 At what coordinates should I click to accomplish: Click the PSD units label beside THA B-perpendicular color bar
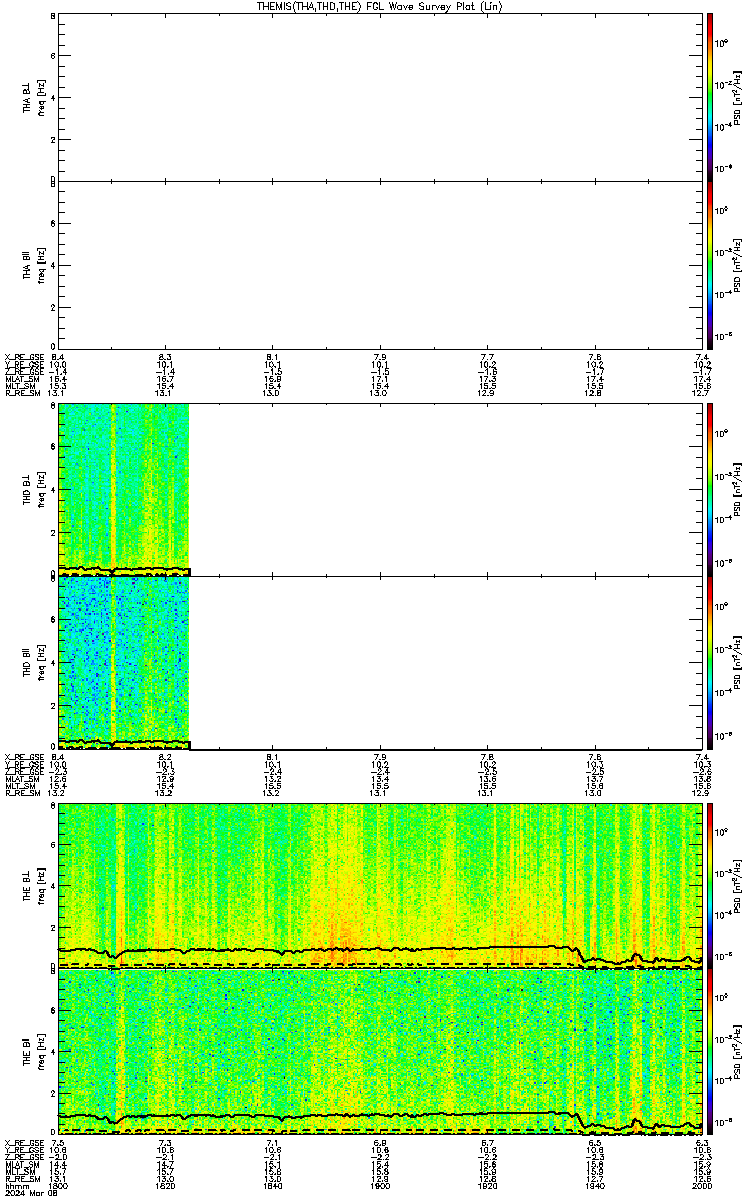coord(738,96)
